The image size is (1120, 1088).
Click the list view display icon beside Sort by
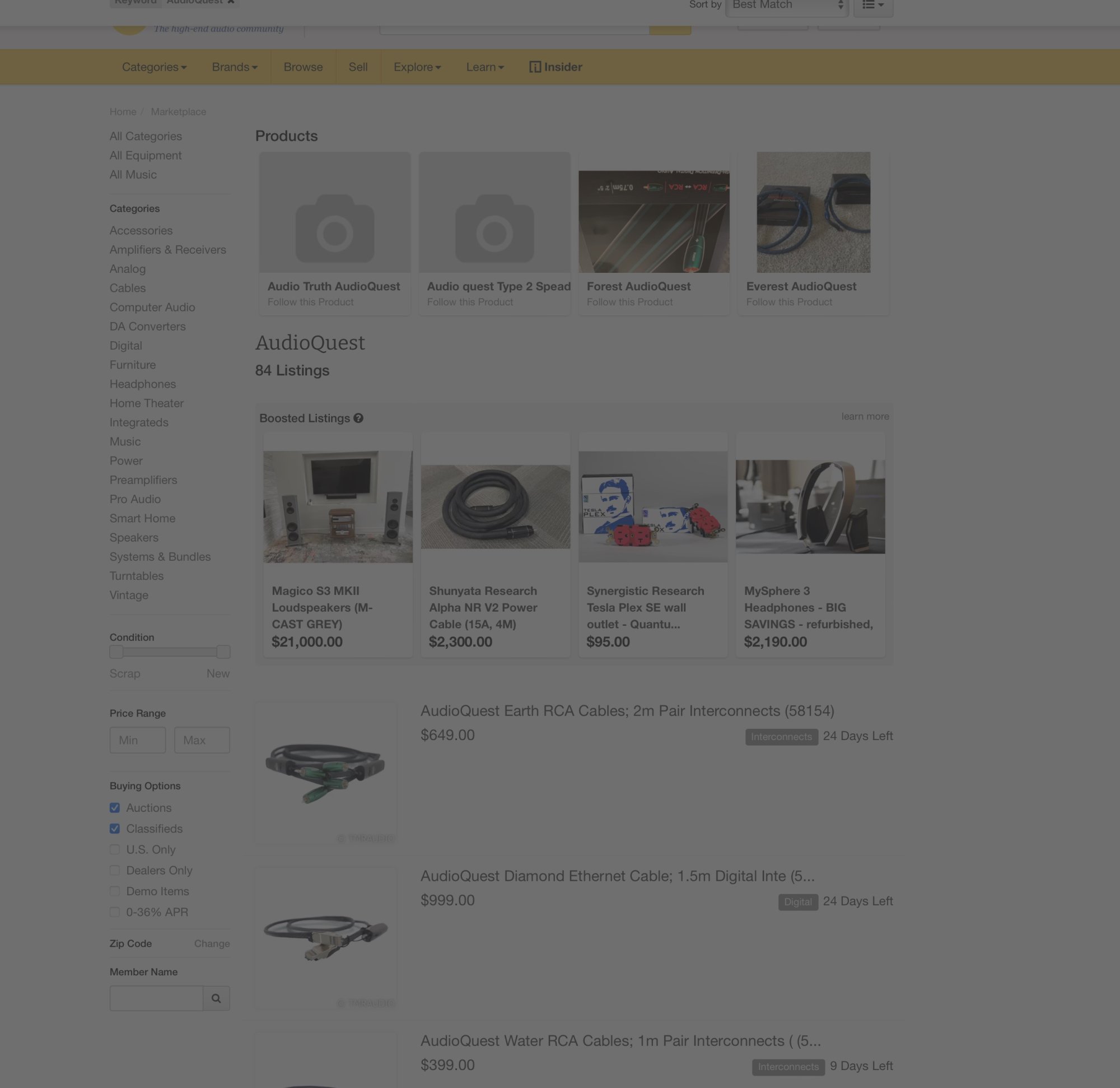click(x=872, y=4)
